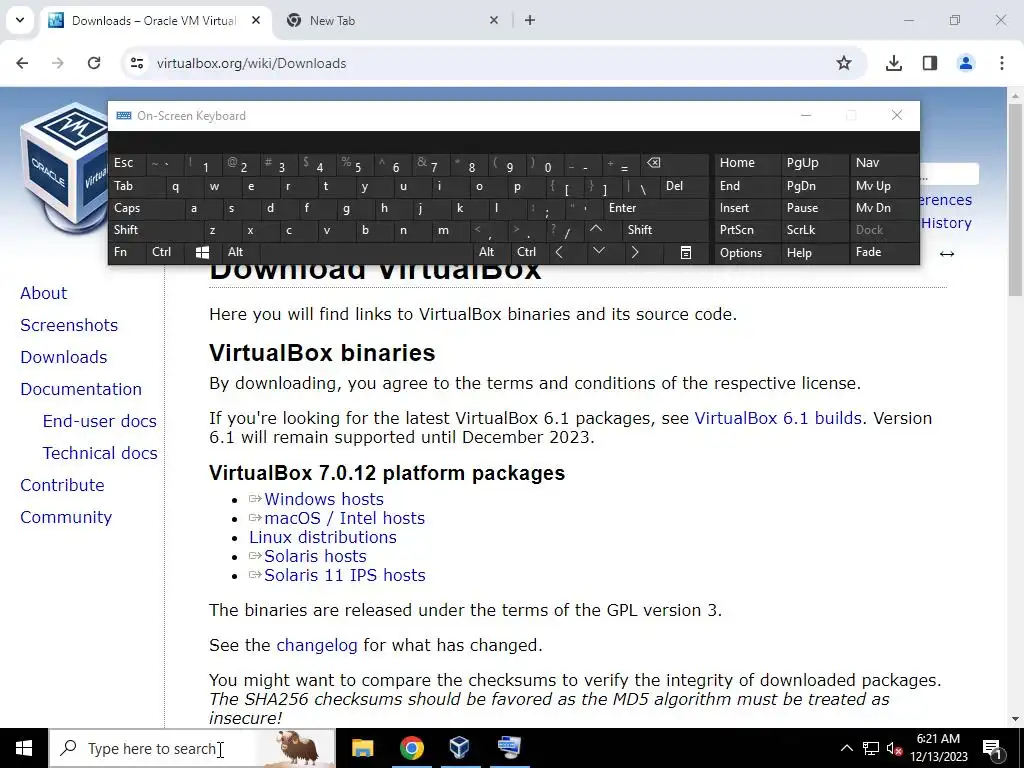1024x768 pixels.
Task: Tap the spacebar on On-Screen Keyboard
Action: pyautogui.click(x=367, y=252)
